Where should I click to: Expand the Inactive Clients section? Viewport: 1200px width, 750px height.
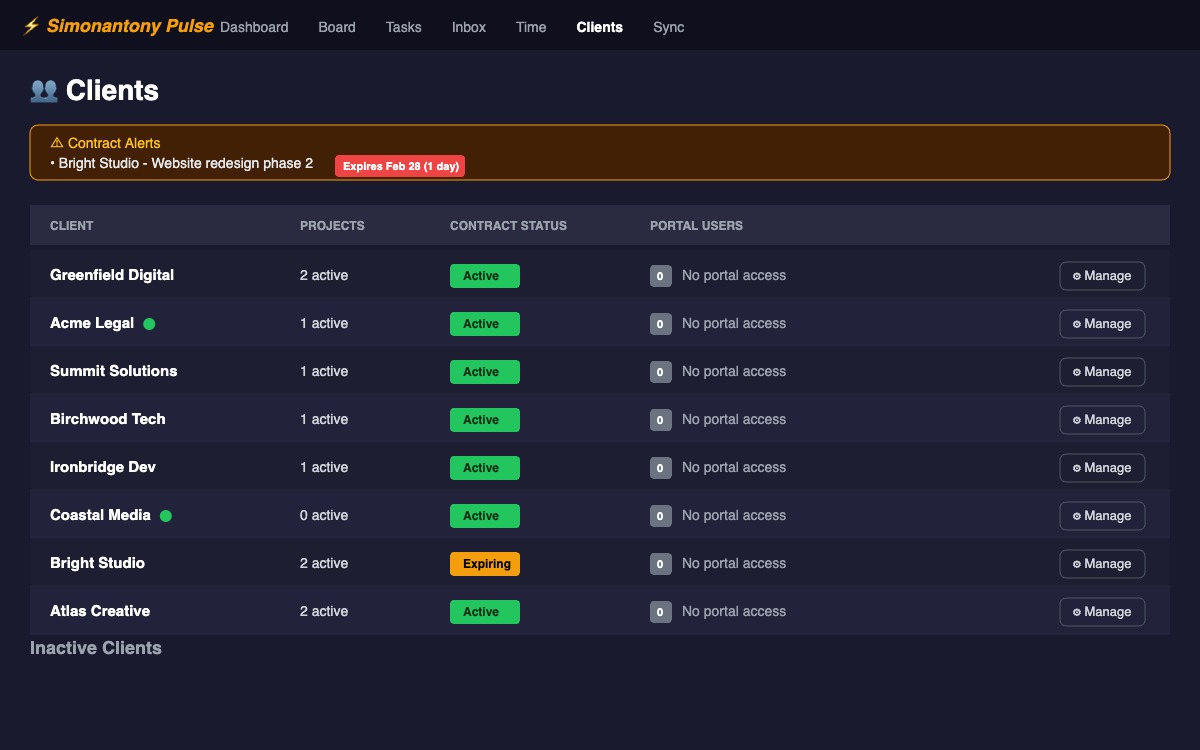(96, 647)
